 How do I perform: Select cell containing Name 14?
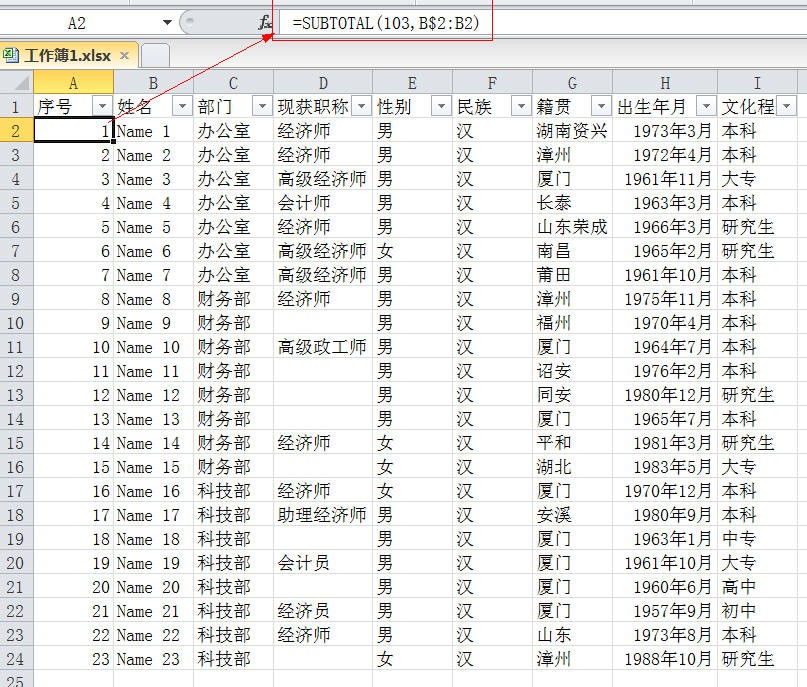click(x=152, y=443)
